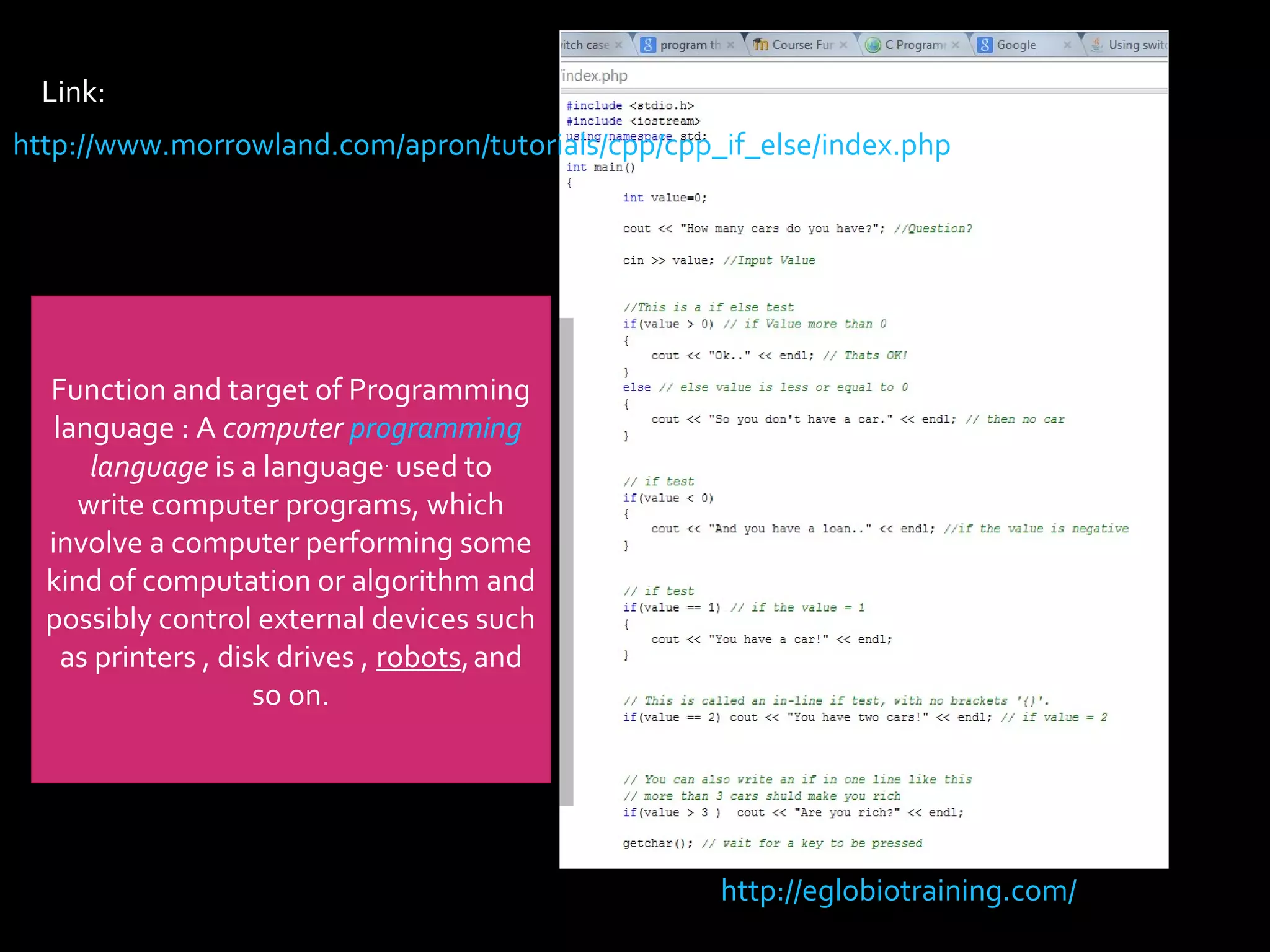
Task: Click the 'getchar();' code line
Action: (773, 844)
